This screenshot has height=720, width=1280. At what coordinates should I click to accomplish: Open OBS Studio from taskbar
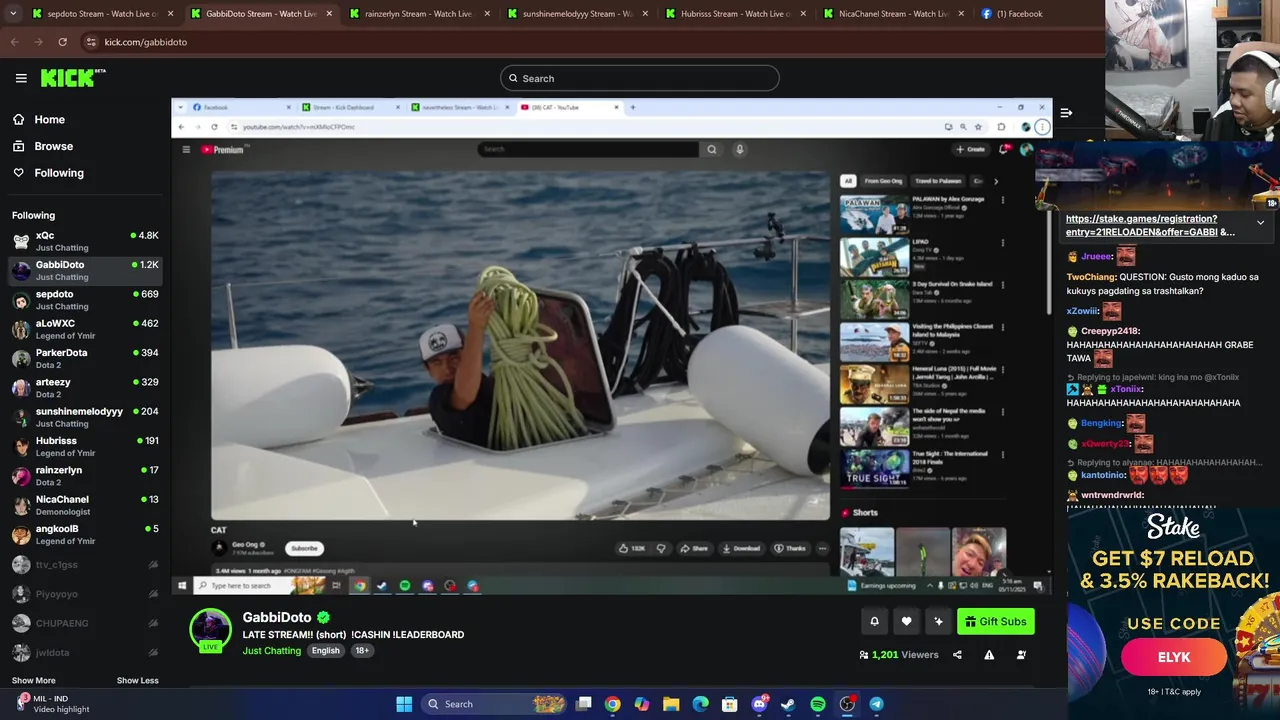[x=847, y=704]
